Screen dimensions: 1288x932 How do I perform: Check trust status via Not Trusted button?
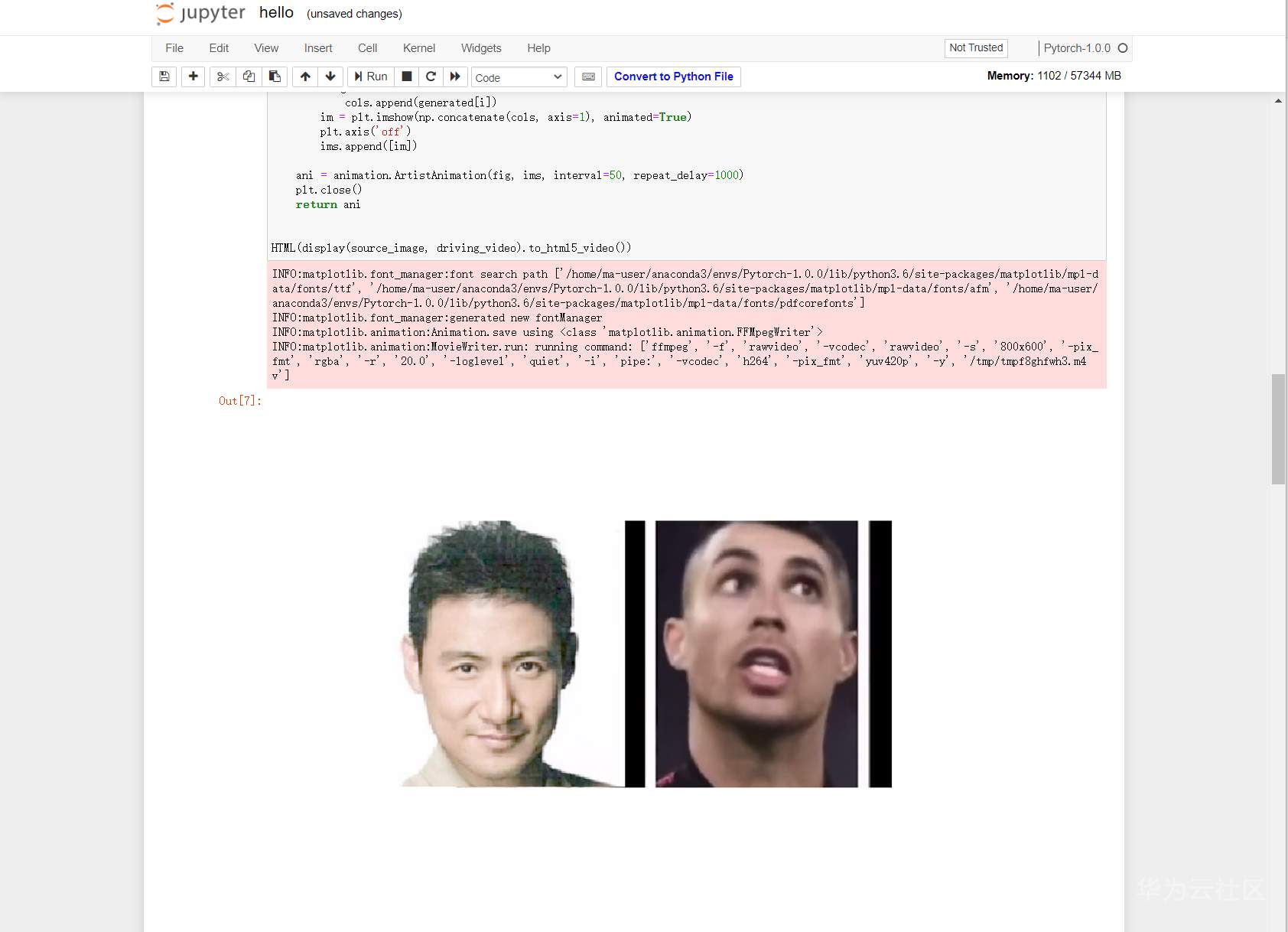coord(976,47)
